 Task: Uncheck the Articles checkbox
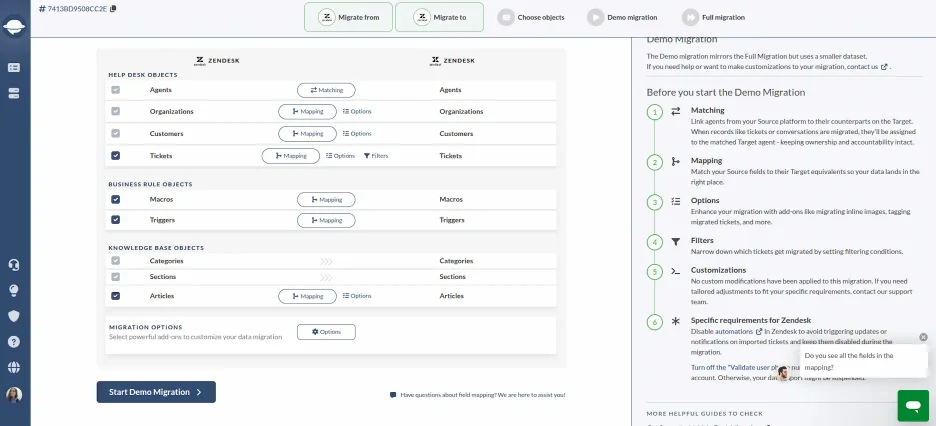115,296
